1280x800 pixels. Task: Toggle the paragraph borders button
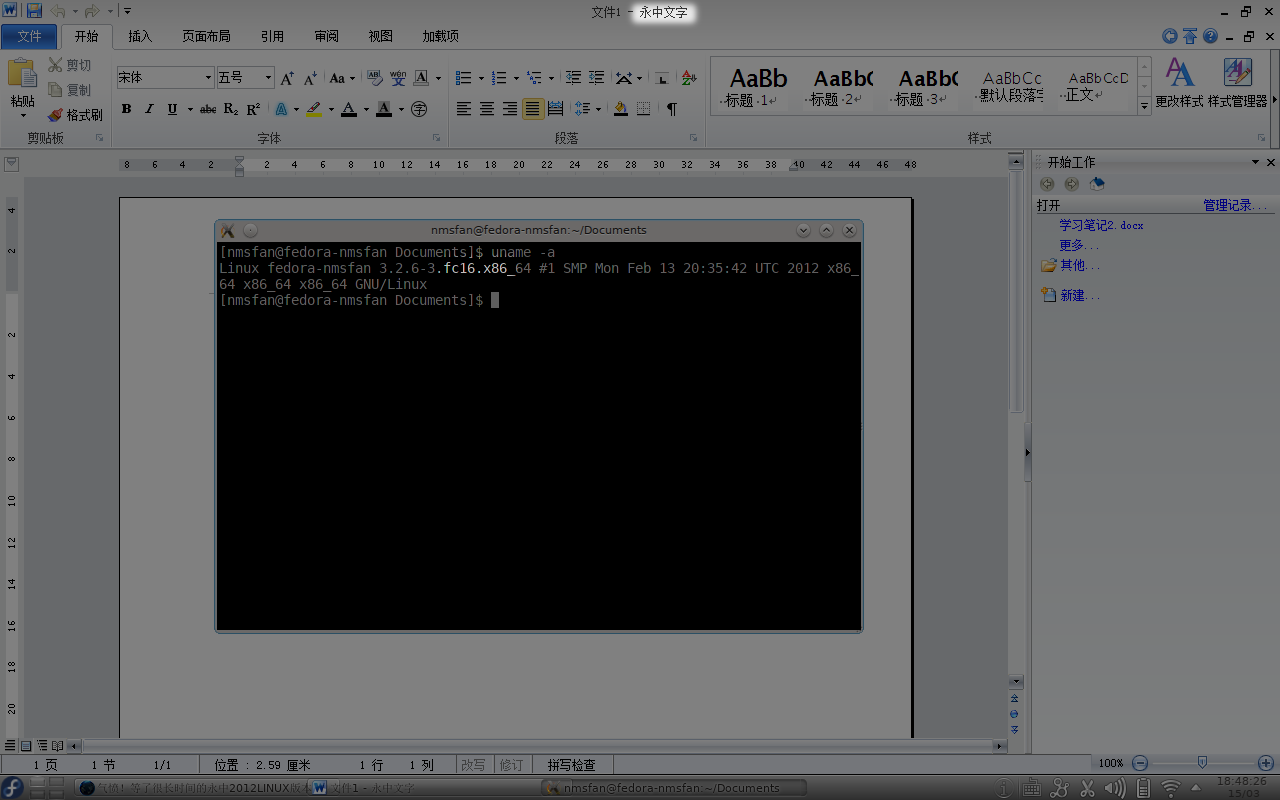point(644,109)
